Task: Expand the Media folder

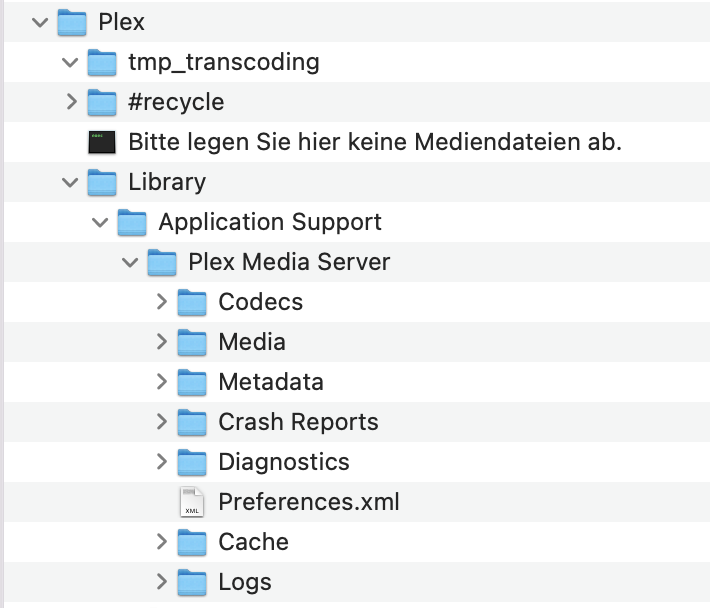Action: coord(161,342)
